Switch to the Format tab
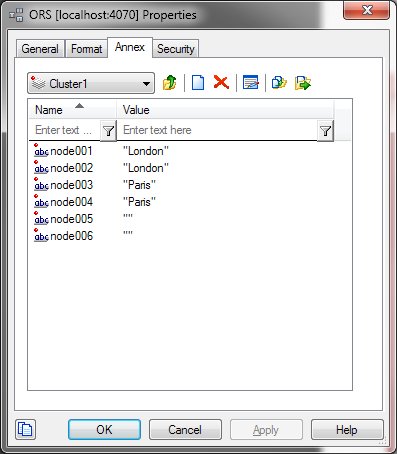This screenshot has height=454, width=397. (86, 49)
